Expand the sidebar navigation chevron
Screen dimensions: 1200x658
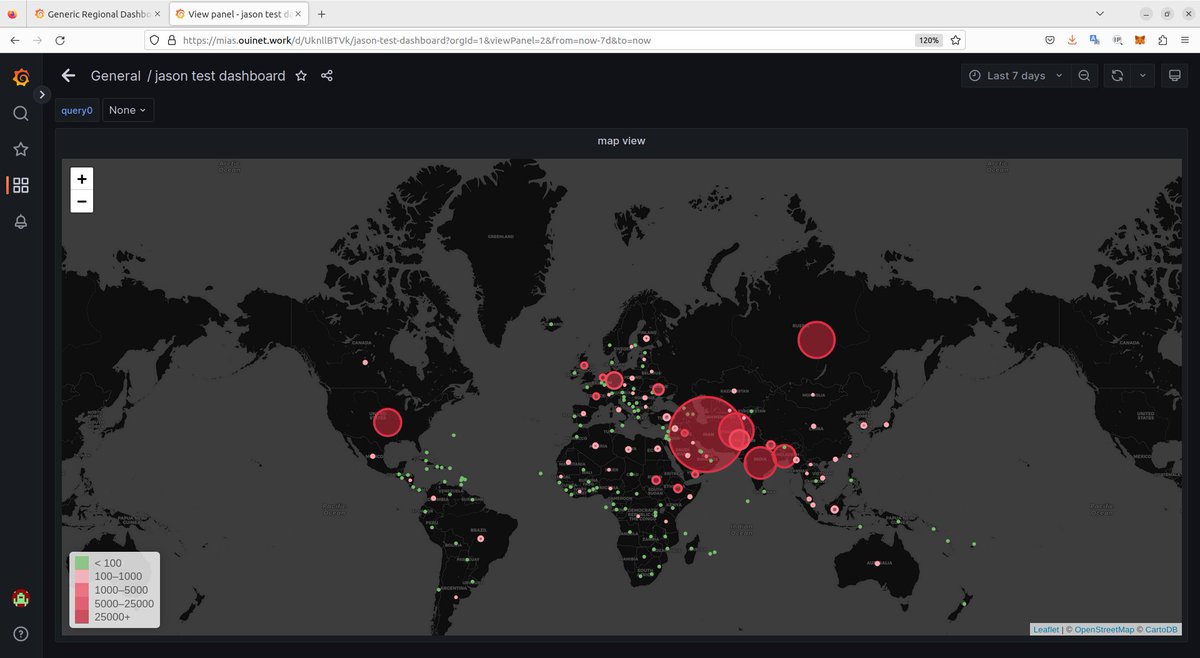click(x=42, y=94)
